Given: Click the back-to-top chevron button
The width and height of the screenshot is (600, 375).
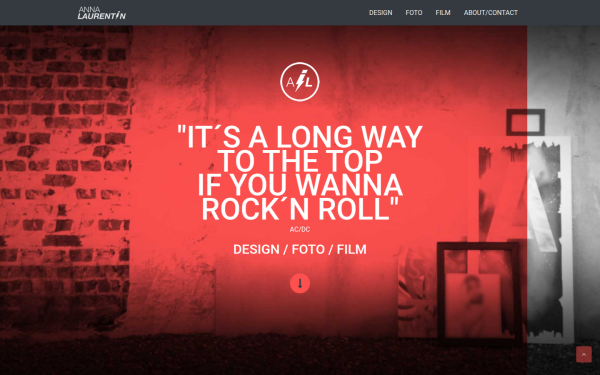Looking at the screenshot, I should click(584, 354).
